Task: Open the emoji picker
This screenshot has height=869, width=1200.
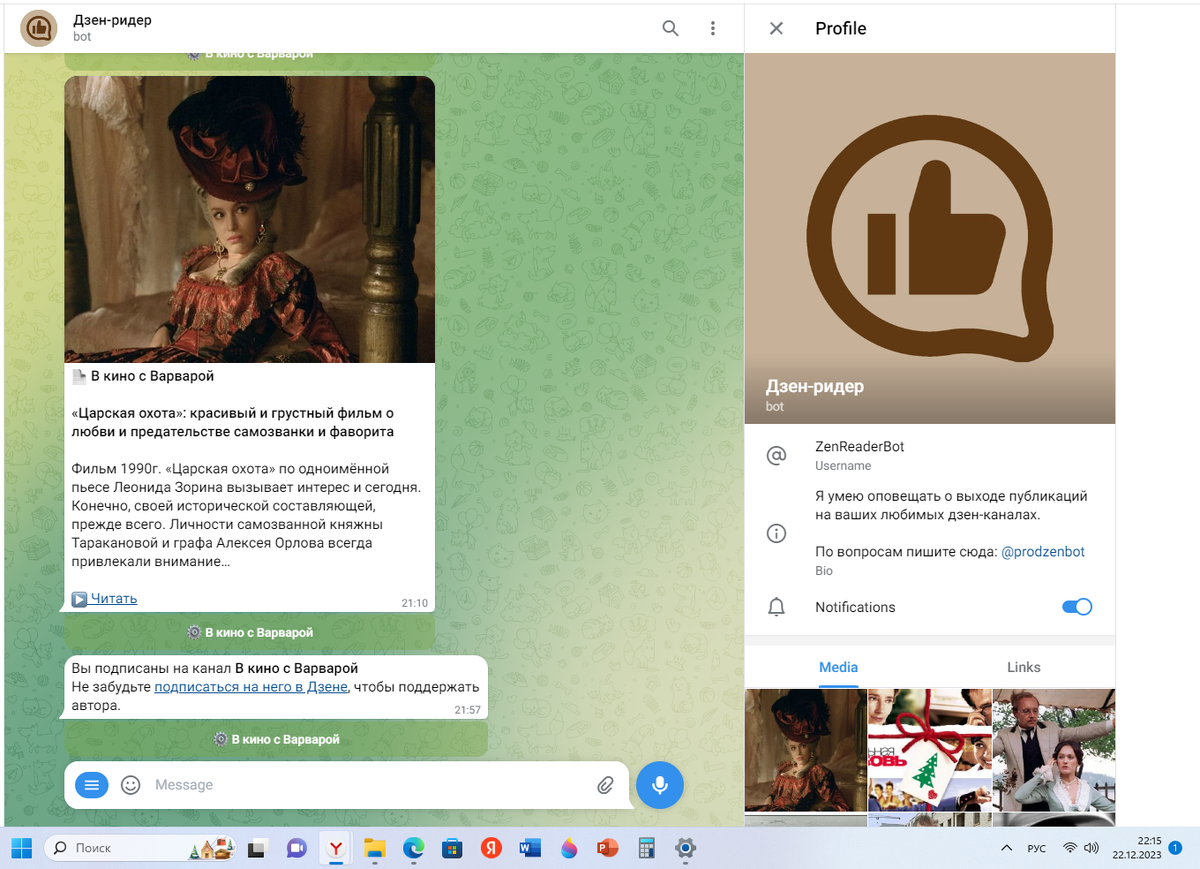Action: point(131,785)
